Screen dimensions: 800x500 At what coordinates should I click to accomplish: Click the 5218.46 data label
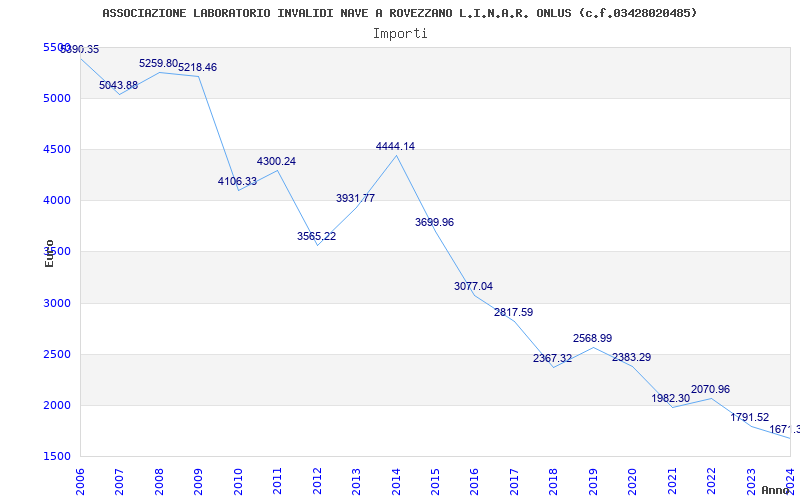point(197,67)
